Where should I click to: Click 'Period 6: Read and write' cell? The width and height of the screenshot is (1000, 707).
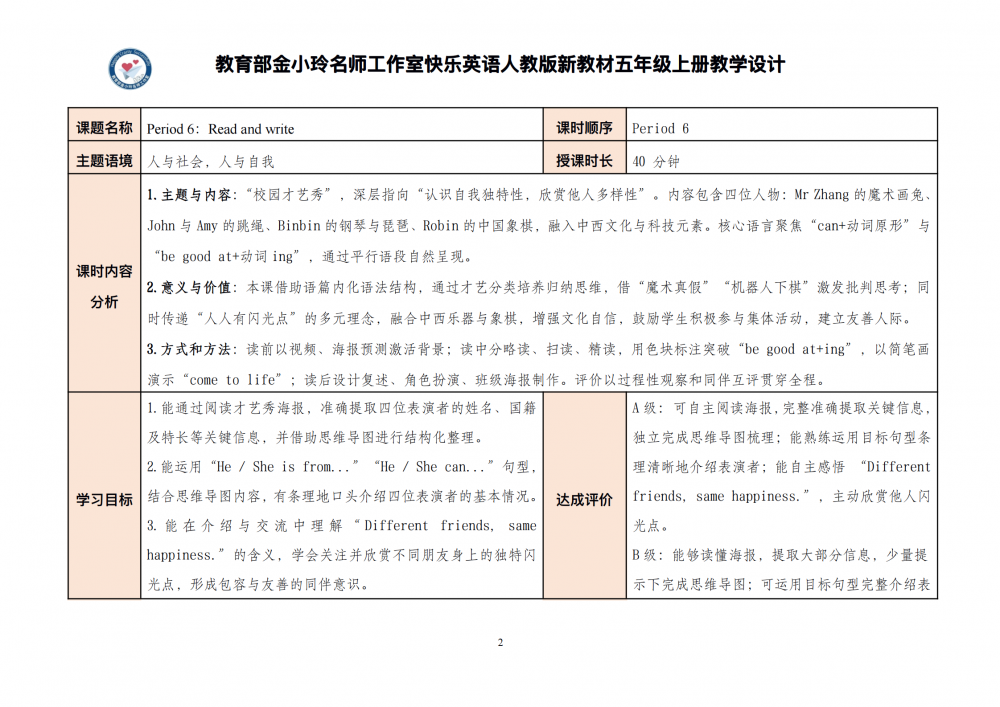click(342, 125)
